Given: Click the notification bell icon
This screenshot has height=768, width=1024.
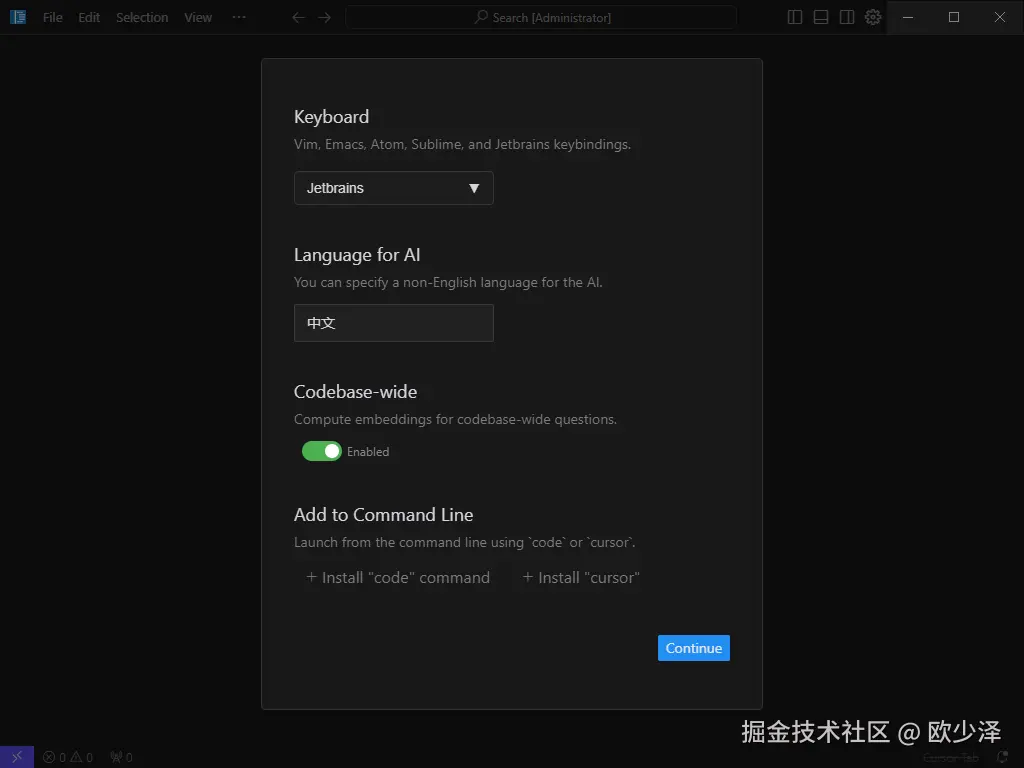Looking at the screenshot, I should pos(1002,758).
